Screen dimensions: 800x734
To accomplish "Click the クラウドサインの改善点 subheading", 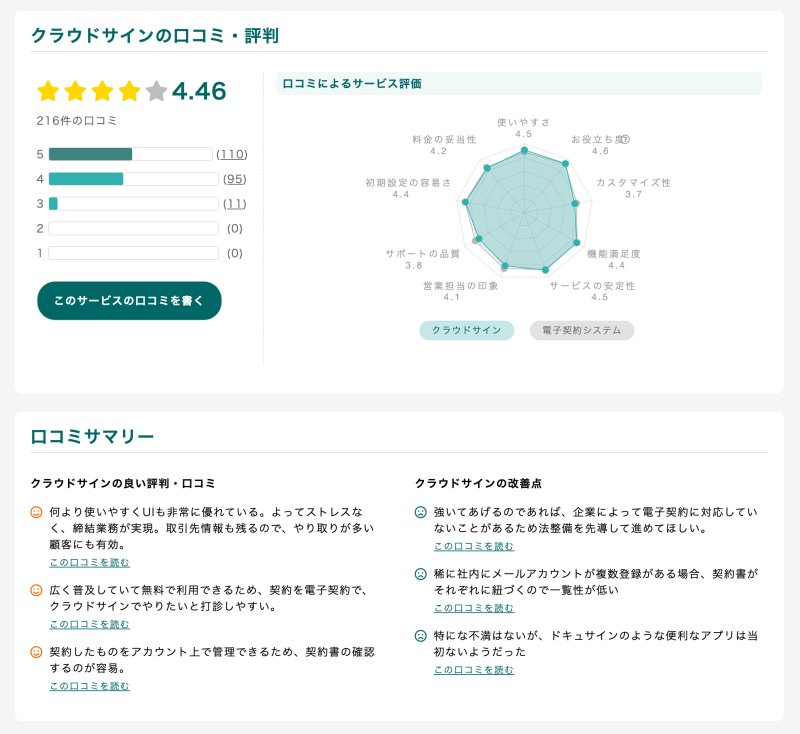I will (x=478, y=483).
